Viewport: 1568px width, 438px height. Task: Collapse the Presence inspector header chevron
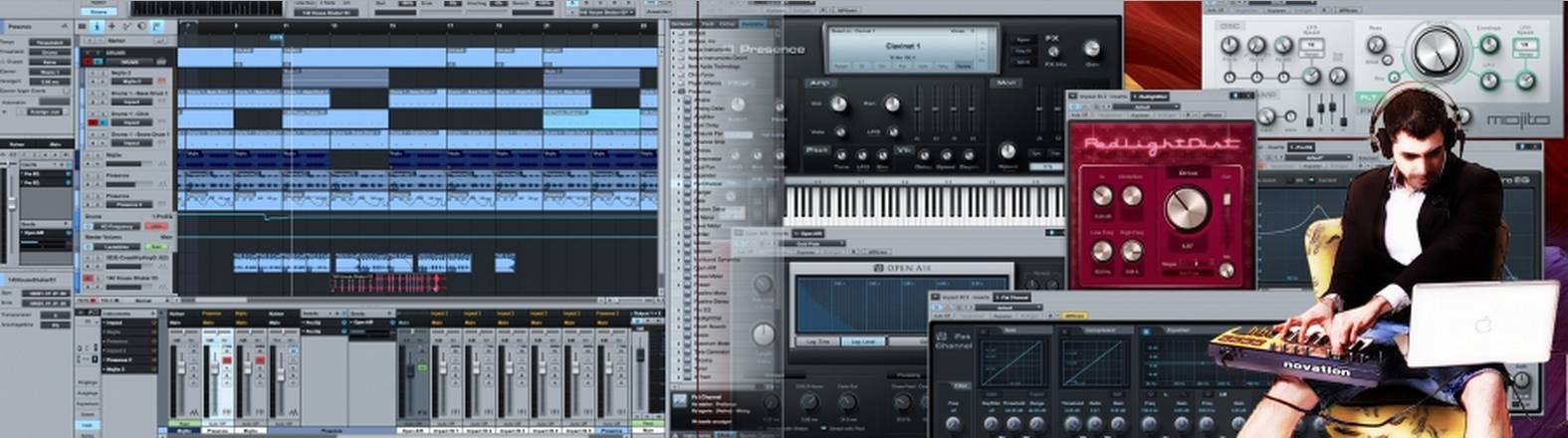(x=64, y=26)
